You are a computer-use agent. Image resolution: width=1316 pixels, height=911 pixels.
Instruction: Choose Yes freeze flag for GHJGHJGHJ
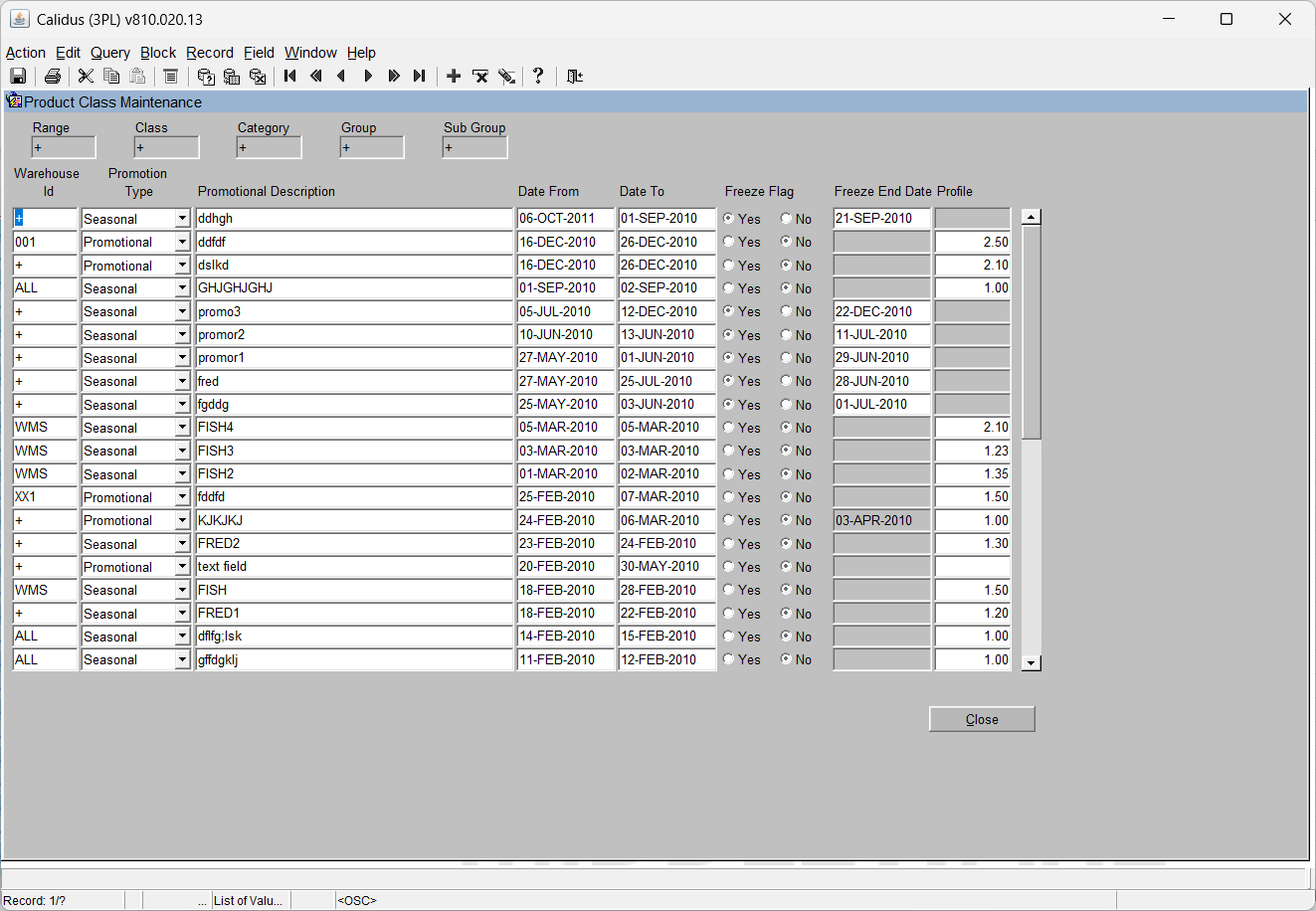[729, 288]
